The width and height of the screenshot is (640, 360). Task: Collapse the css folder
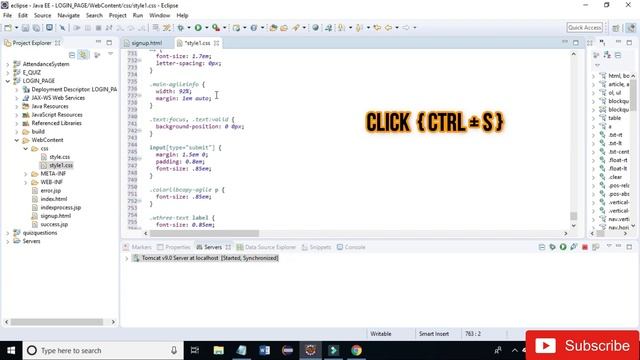26,149
